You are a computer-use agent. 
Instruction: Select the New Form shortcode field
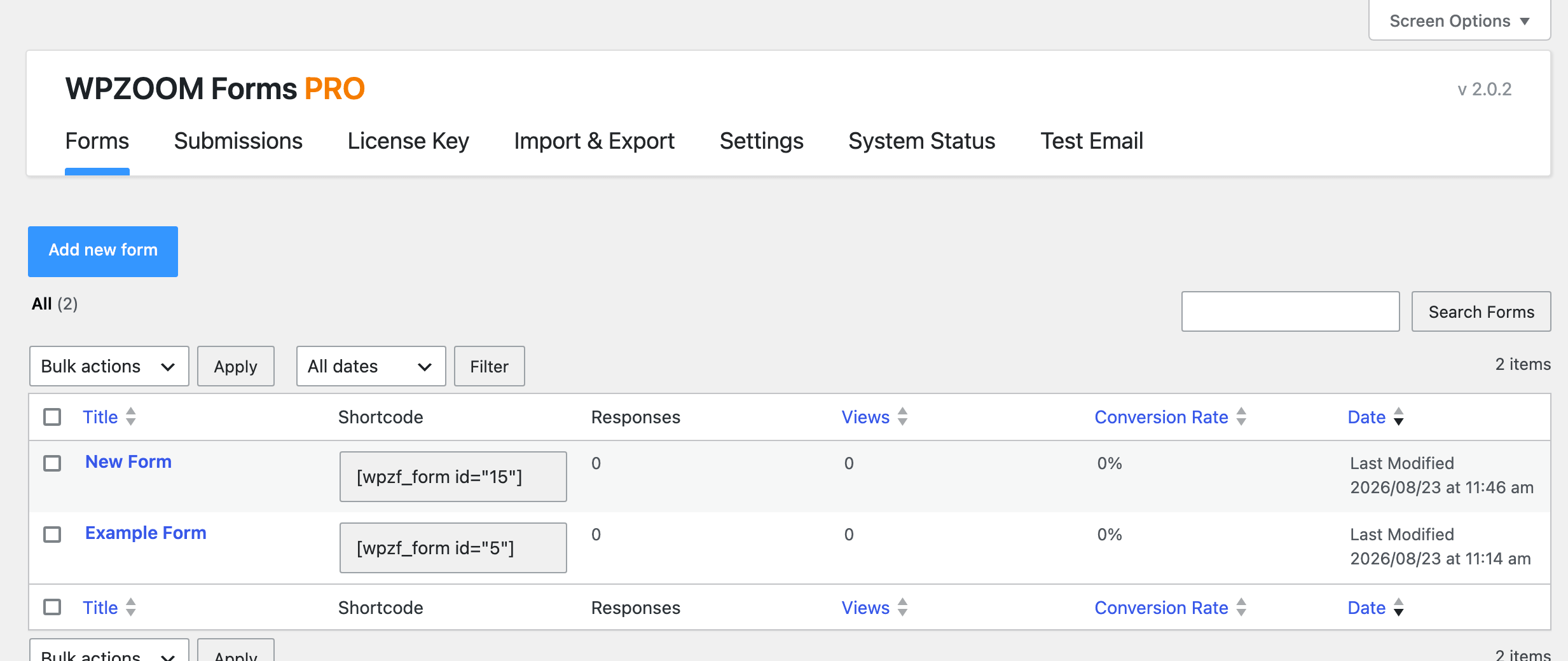tap(453, 477)
